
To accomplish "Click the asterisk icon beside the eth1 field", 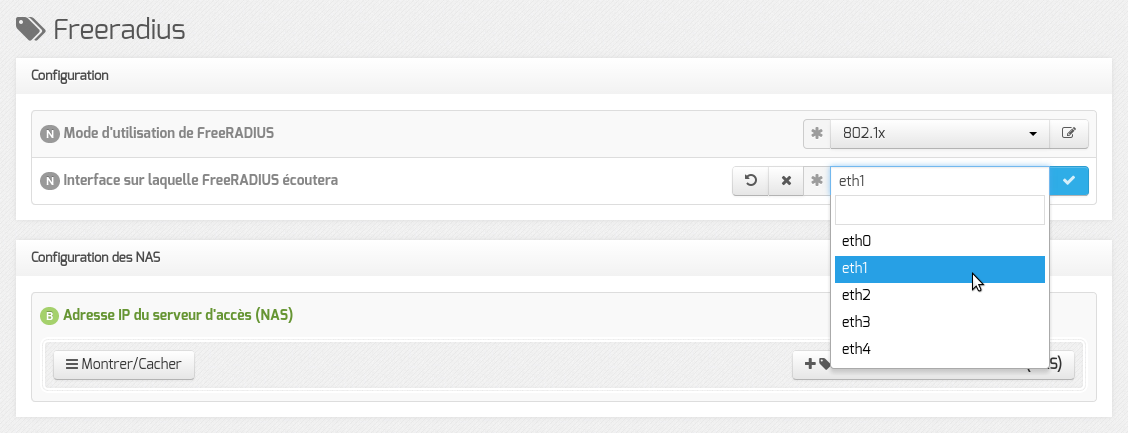I will pyautogui.click(x=817, y=181).
